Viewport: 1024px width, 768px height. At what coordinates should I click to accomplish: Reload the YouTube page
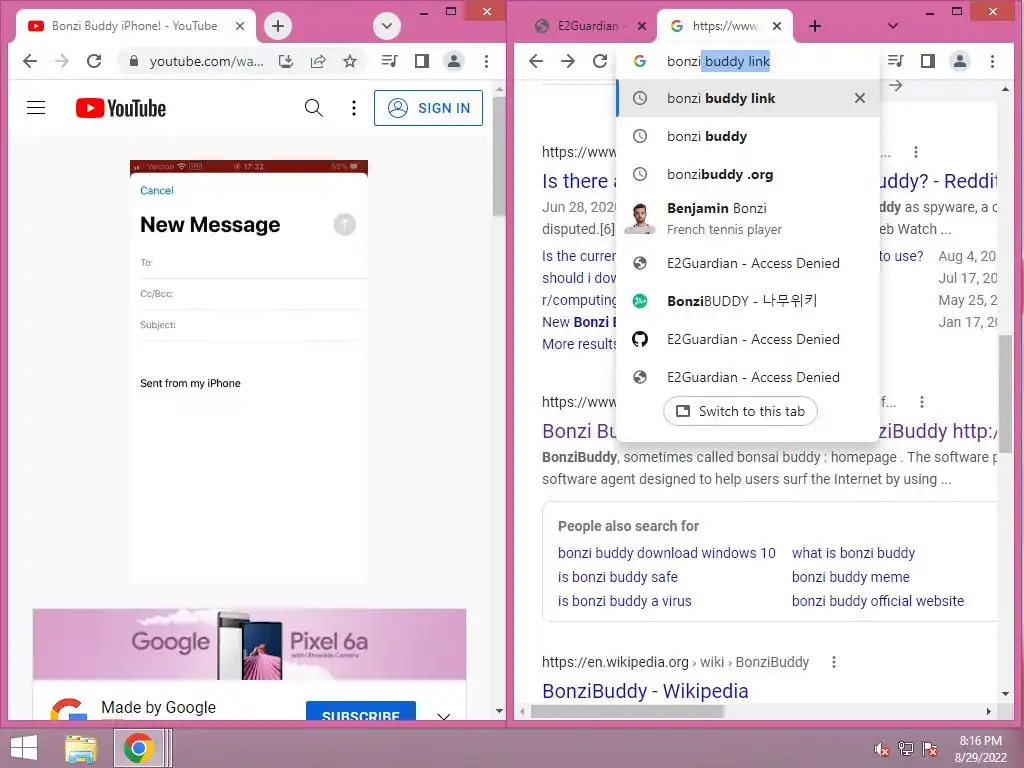click(x=94, y=61)
